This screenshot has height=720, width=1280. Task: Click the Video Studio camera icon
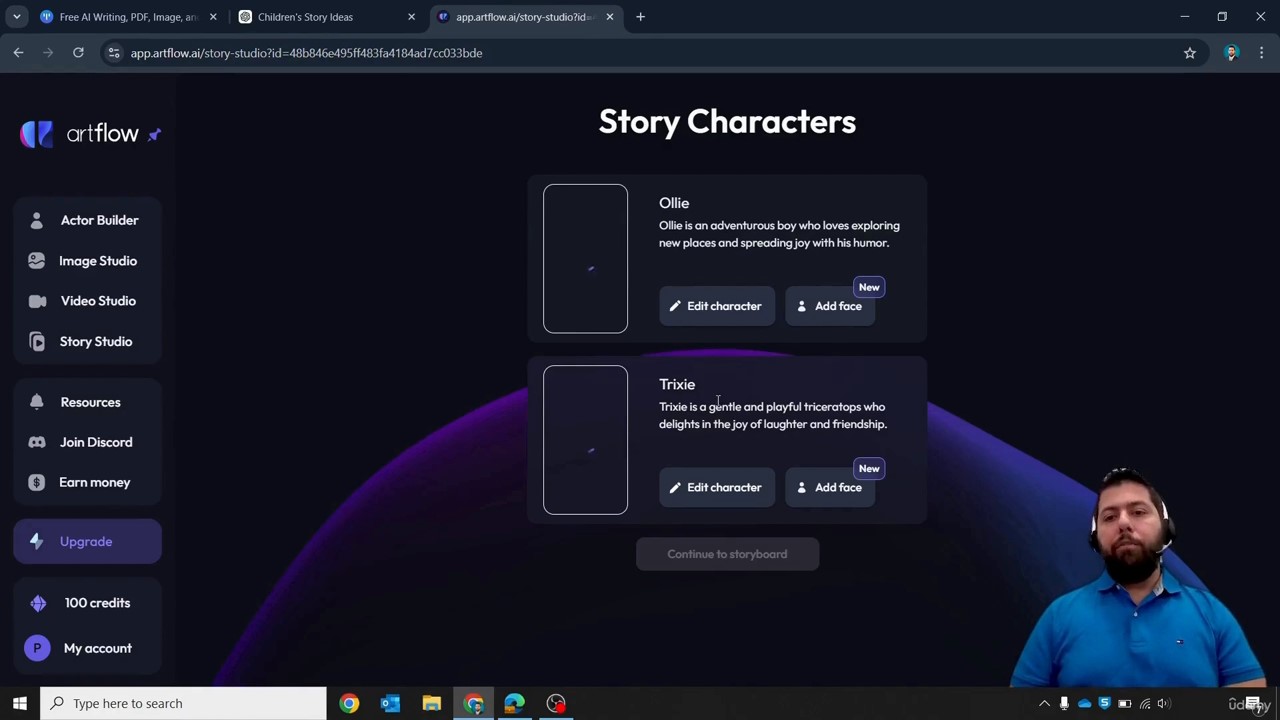click(x=37, y=301)
